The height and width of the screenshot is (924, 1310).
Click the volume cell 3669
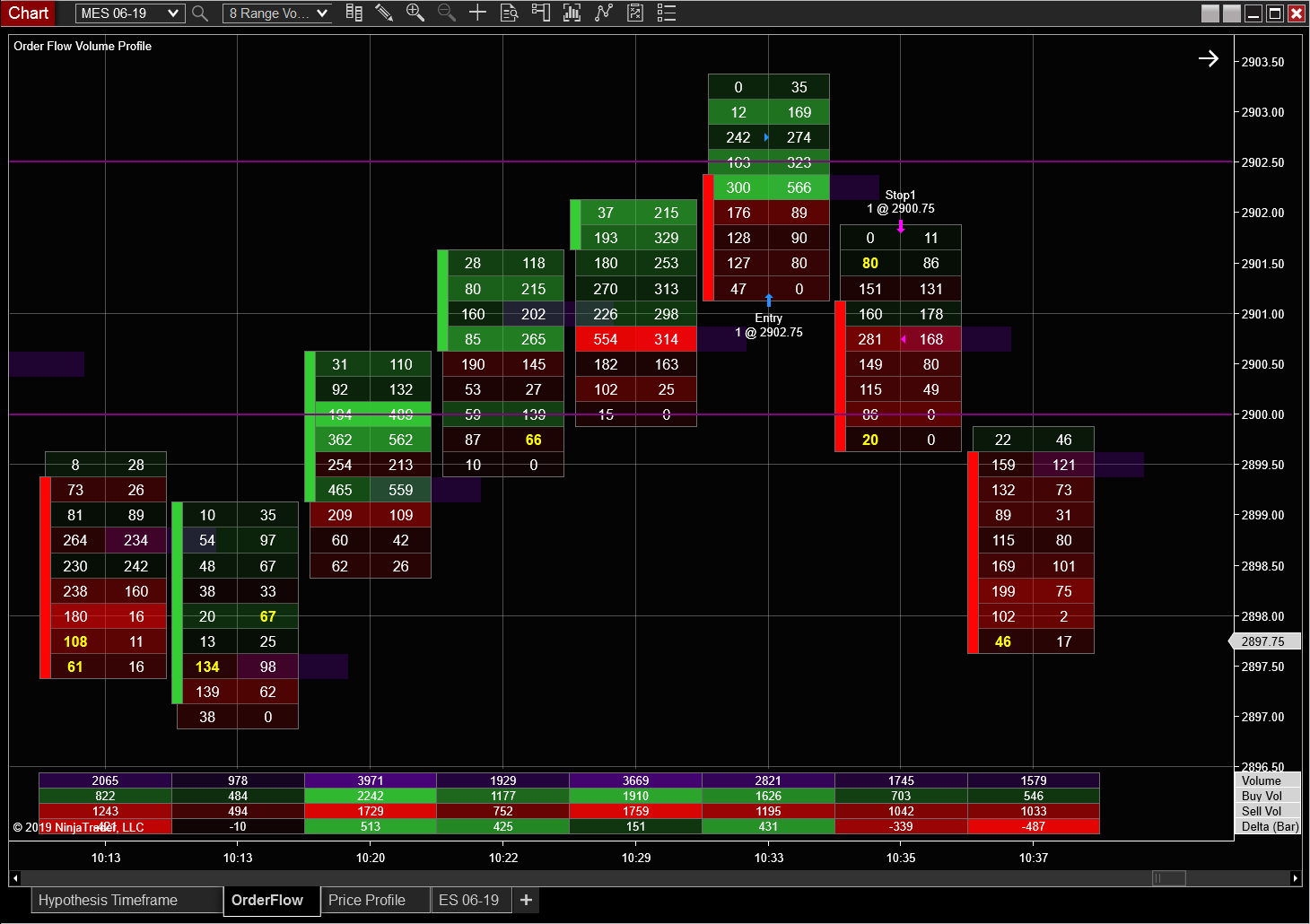pos(635,780)
